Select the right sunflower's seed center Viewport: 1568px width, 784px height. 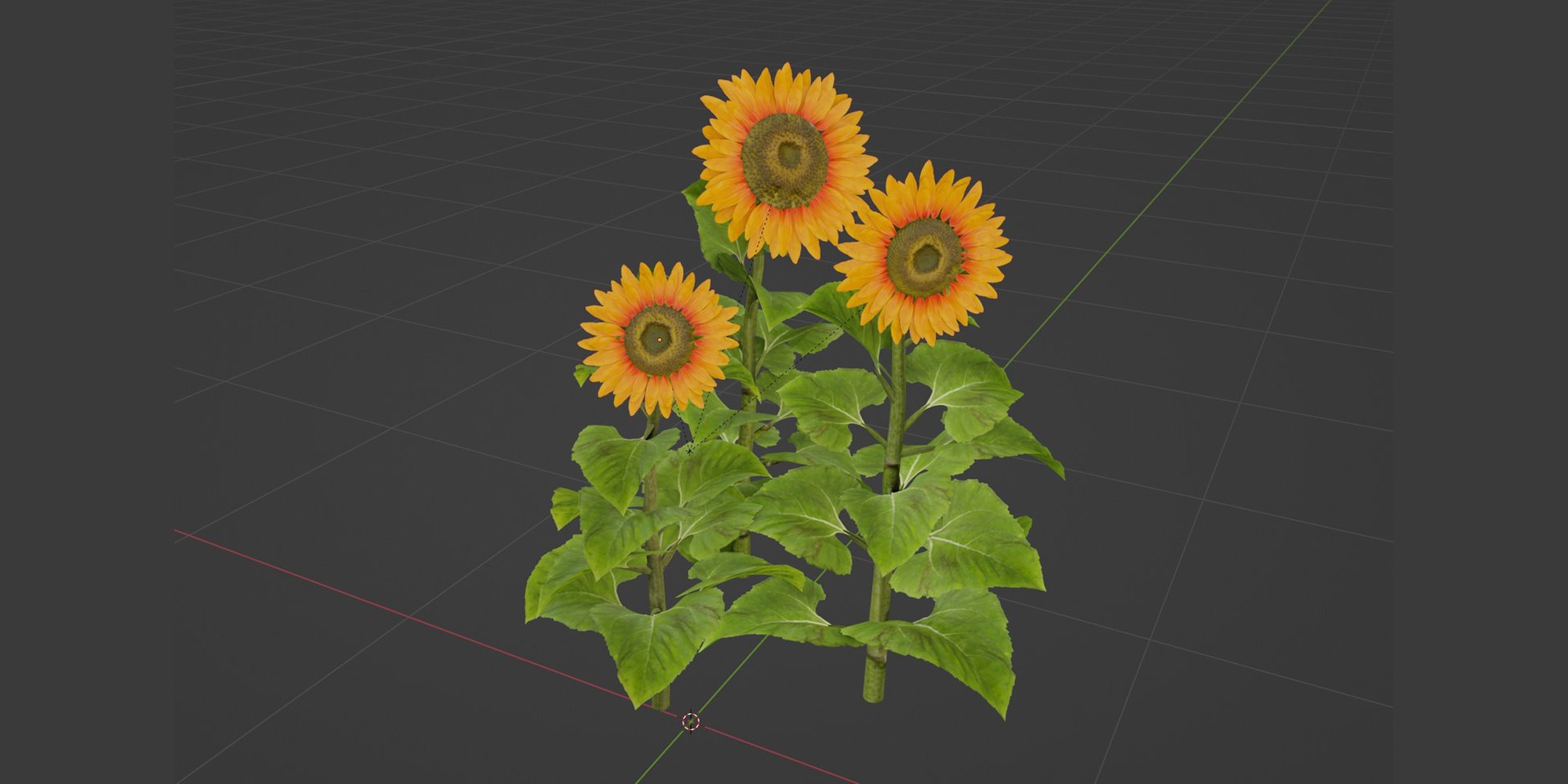tap(925, 257)
